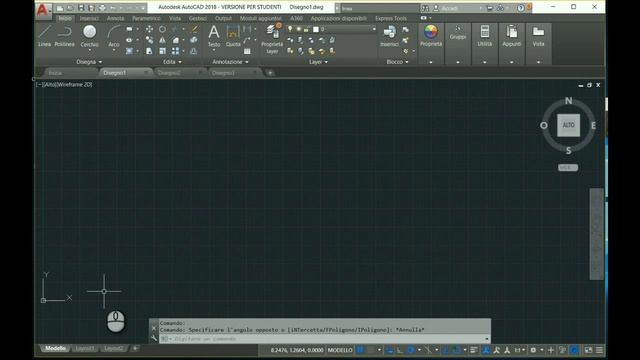This screenshot has width=640, height=360.
Task: Choose the Quota dimension tool
Action: (233, 36)
